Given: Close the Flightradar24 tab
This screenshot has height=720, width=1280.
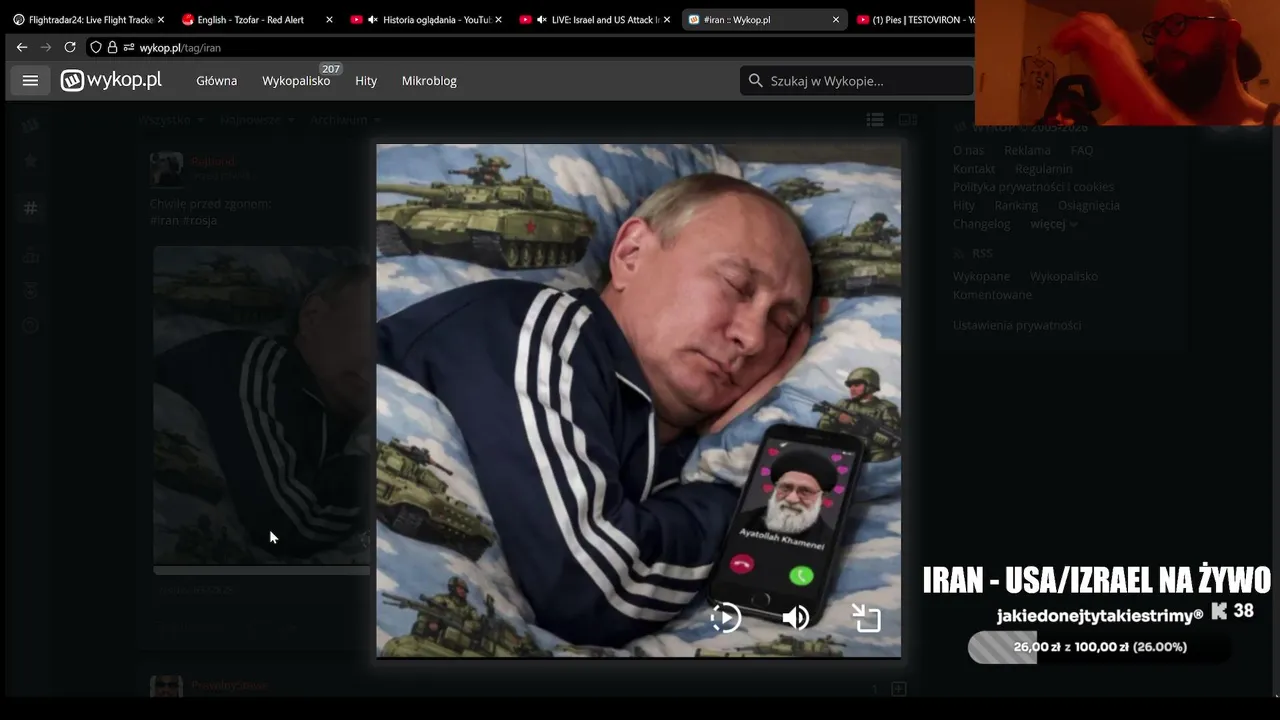Looking at the screenshot, I should tap(160, 19).
